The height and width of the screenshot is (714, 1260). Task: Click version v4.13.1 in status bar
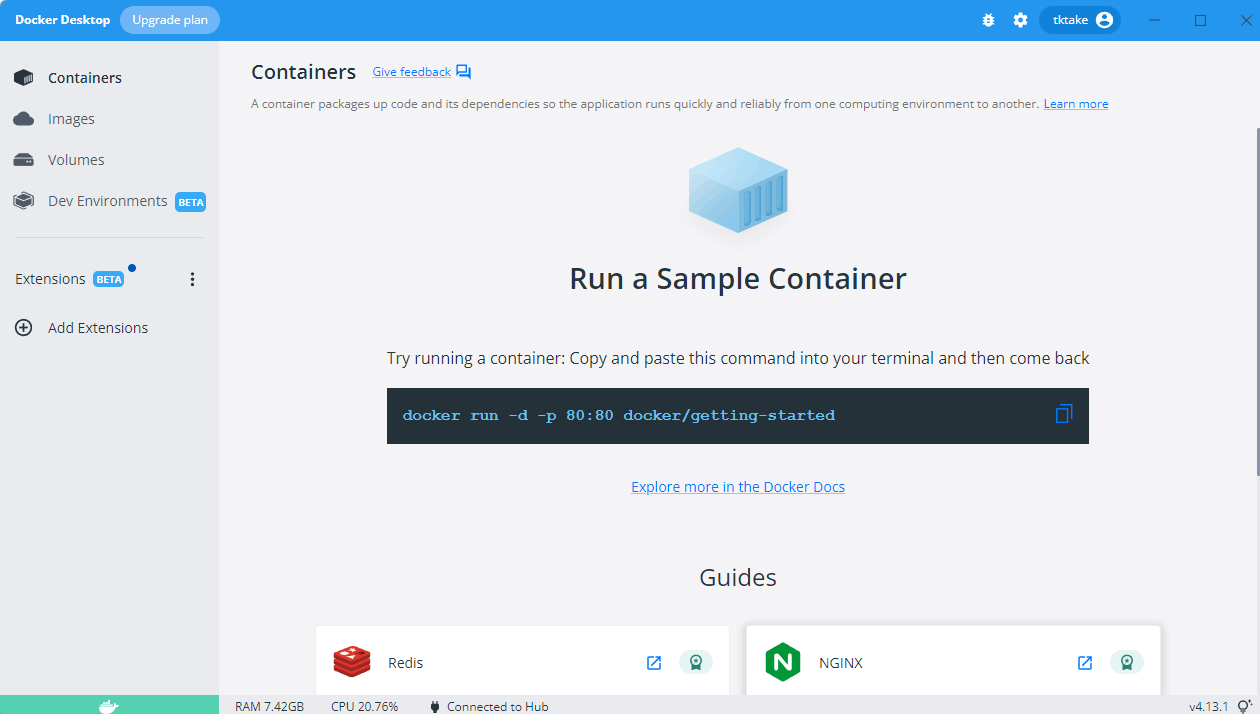[x=1208, y=706]
